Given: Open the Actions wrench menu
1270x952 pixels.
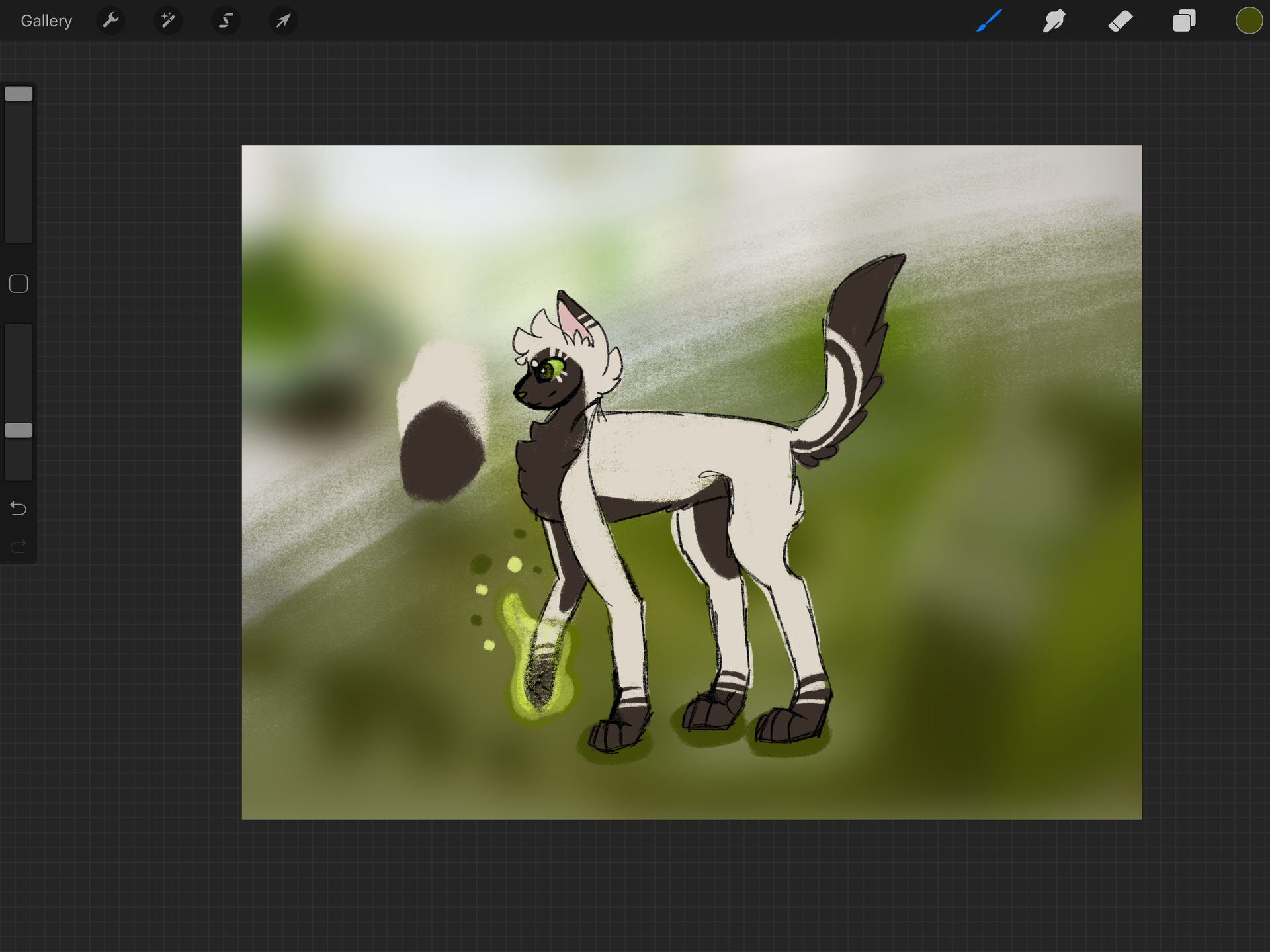Looking at the screenshot, I should tap(110, 21).
